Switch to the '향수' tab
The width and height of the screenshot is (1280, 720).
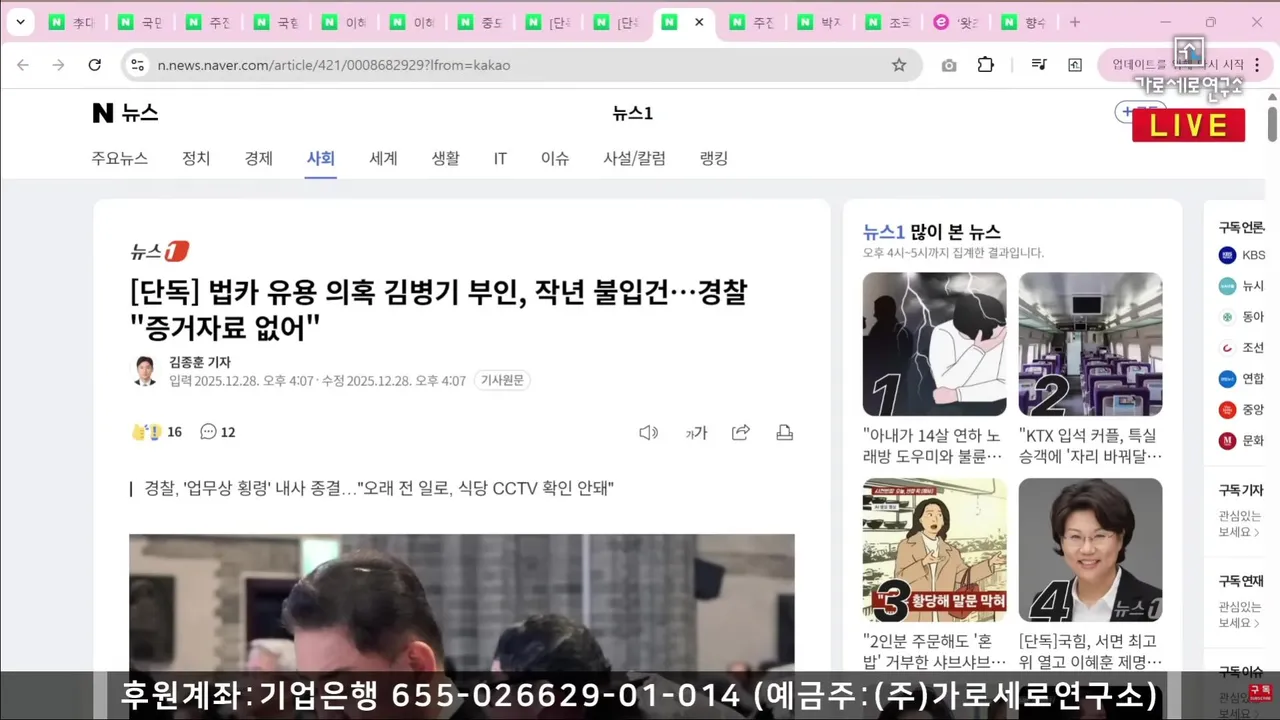tap(1023, 22)
